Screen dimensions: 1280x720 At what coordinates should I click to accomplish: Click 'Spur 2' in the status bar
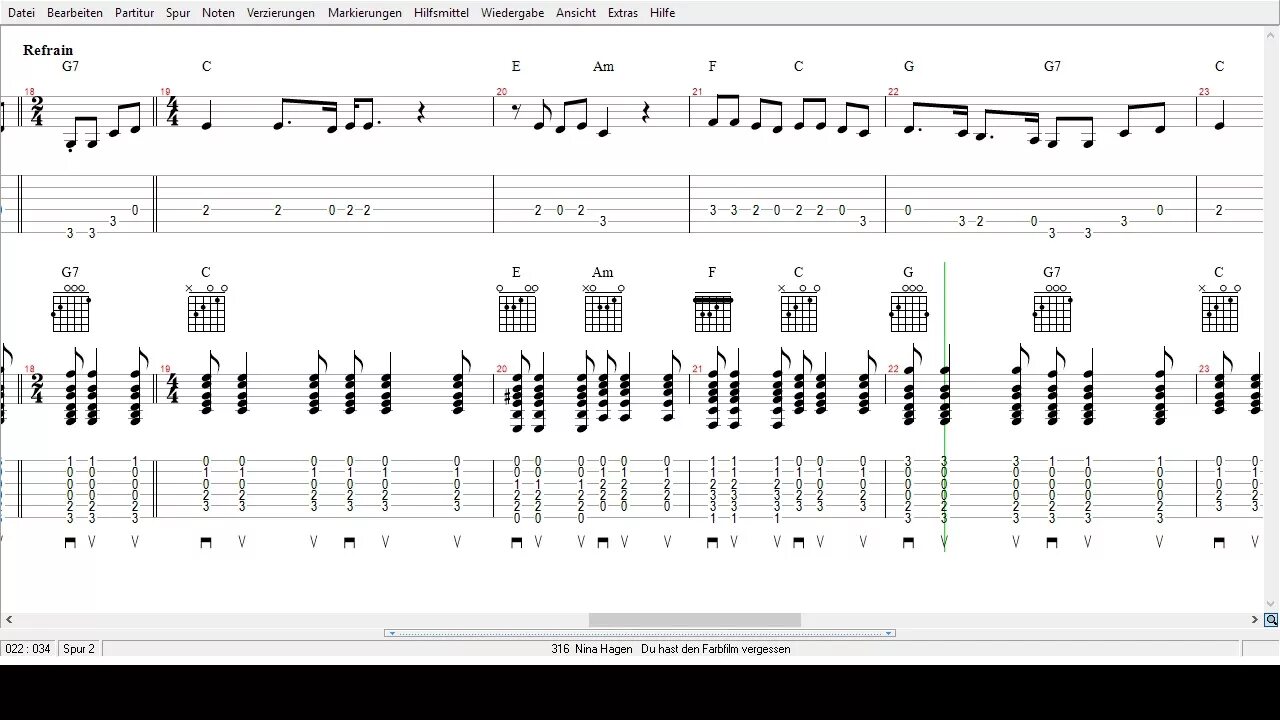[x=79, y=649]
